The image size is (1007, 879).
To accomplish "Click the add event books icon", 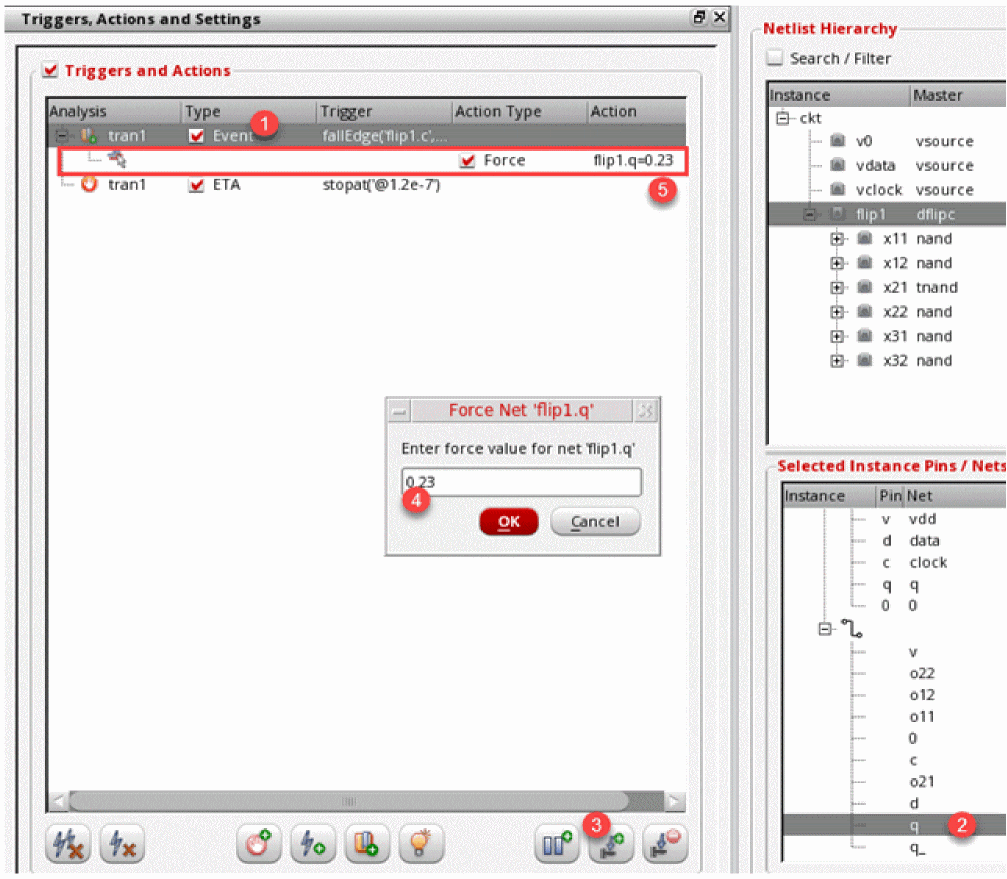I will (x=367, y=844).
